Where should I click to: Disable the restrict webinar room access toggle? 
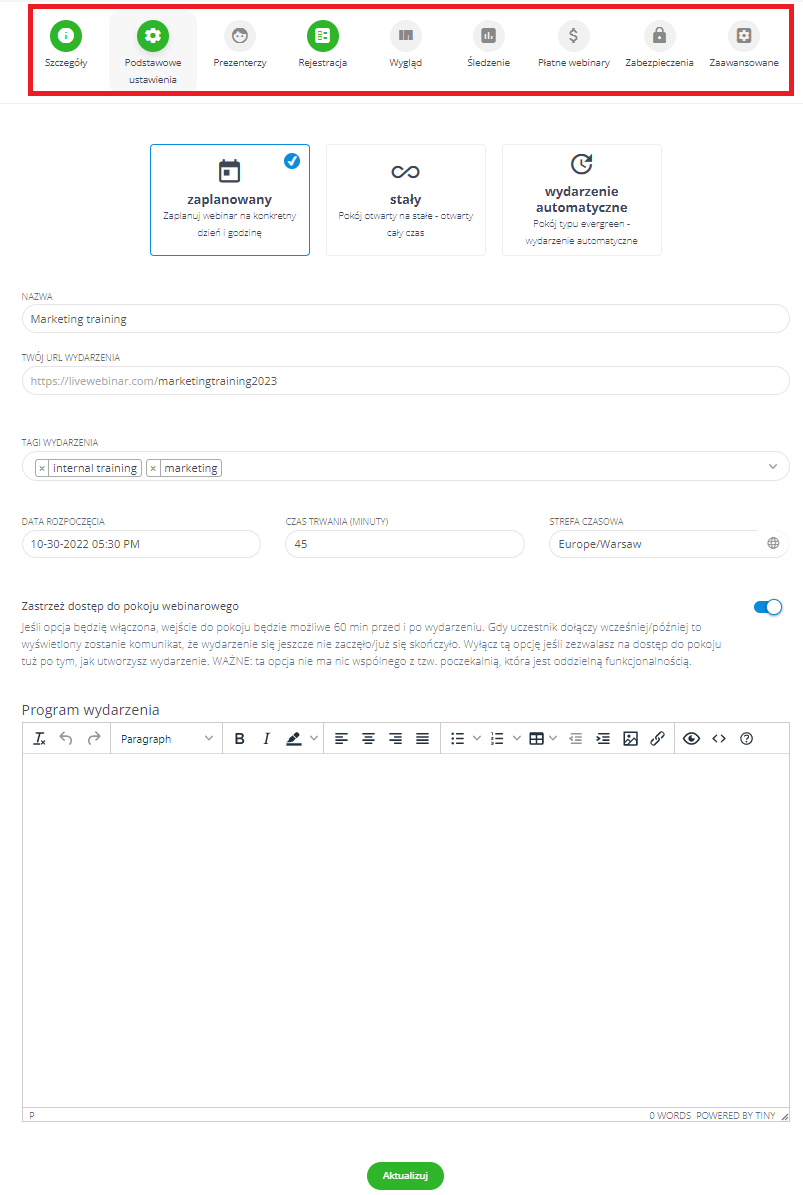pos(767,607)
